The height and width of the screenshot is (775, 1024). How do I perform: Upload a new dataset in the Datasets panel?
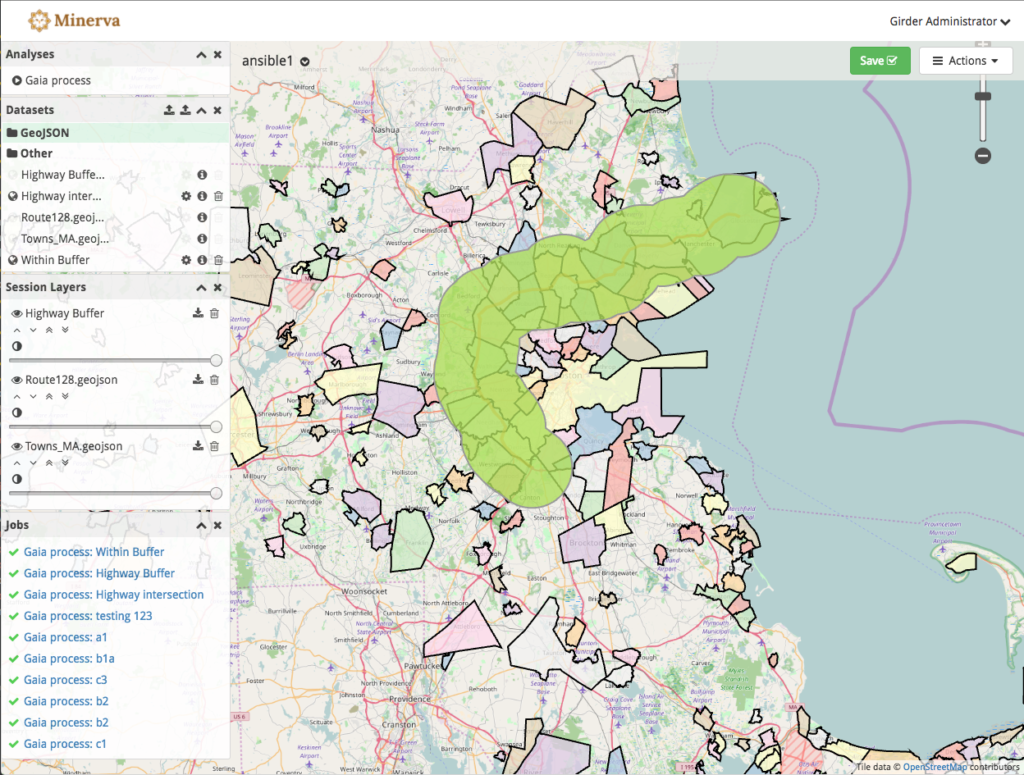pos(170,110)
